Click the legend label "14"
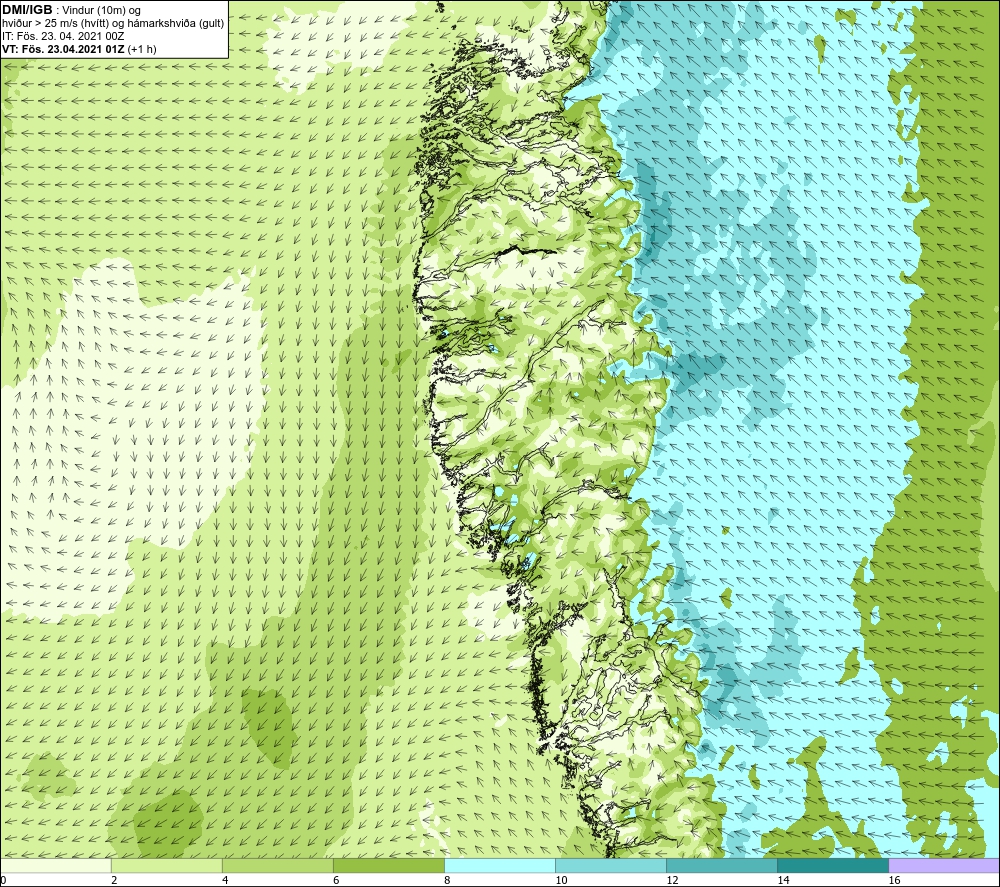 pos(783,881)
